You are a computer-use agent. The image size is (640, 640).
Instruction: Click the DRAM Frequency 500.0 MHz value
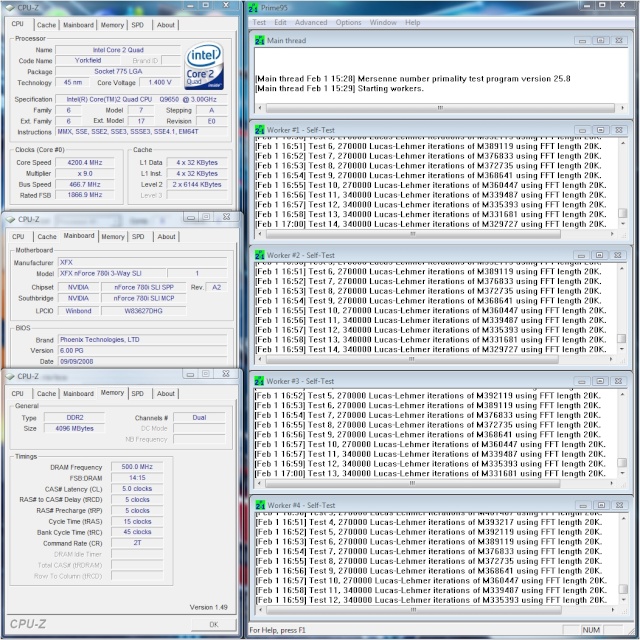tap(137, 467)
